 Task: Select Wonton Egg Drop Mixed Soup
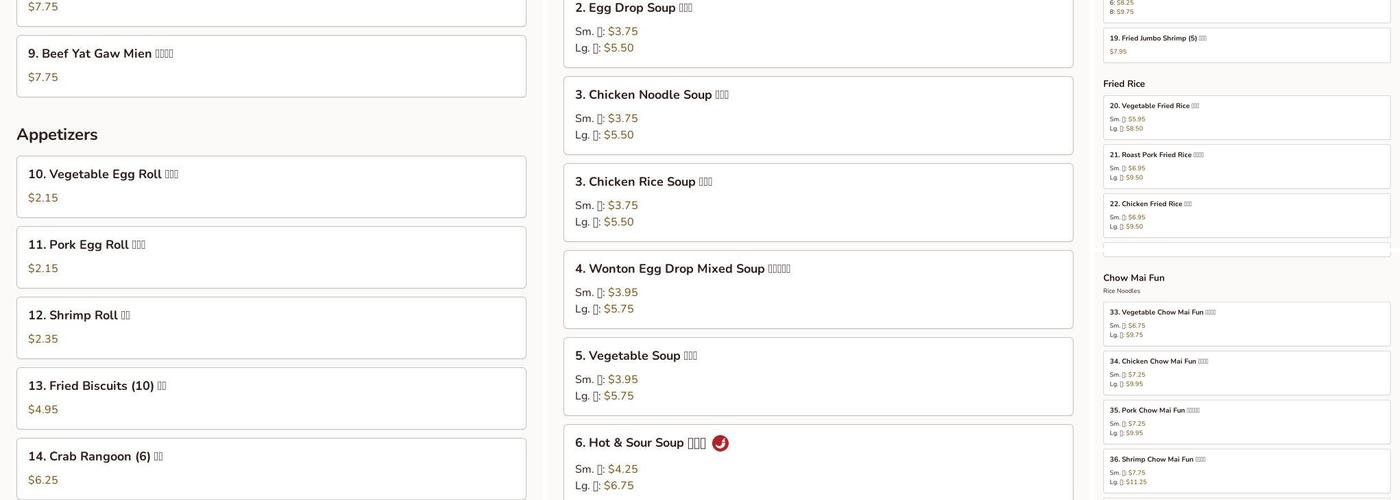[818, 289]
